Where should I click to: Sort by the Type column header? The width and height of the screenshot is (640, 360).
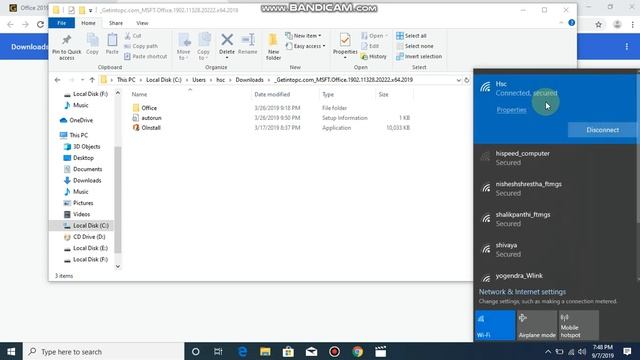tap(328, 94)
